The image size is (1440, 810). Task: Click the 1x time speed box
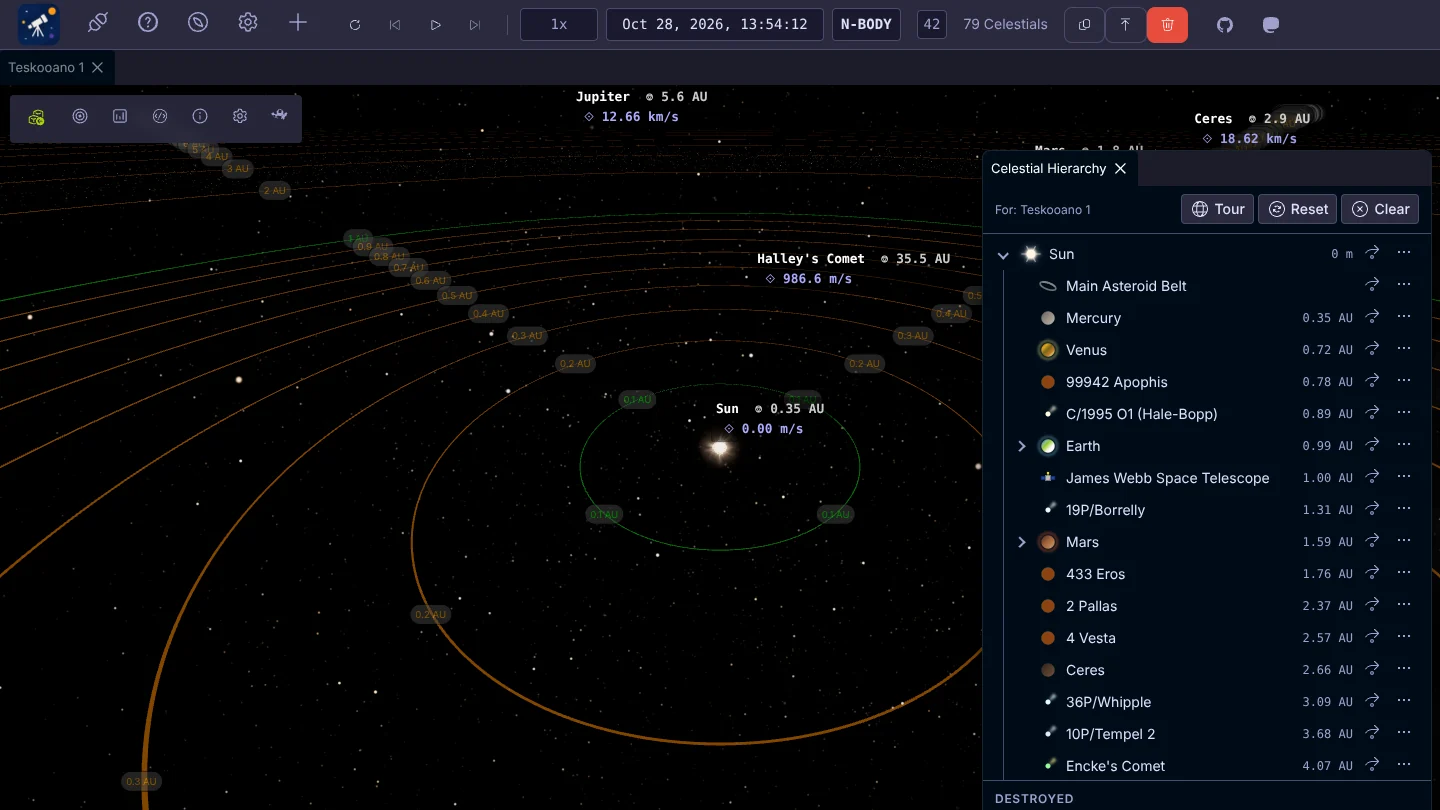559,24
